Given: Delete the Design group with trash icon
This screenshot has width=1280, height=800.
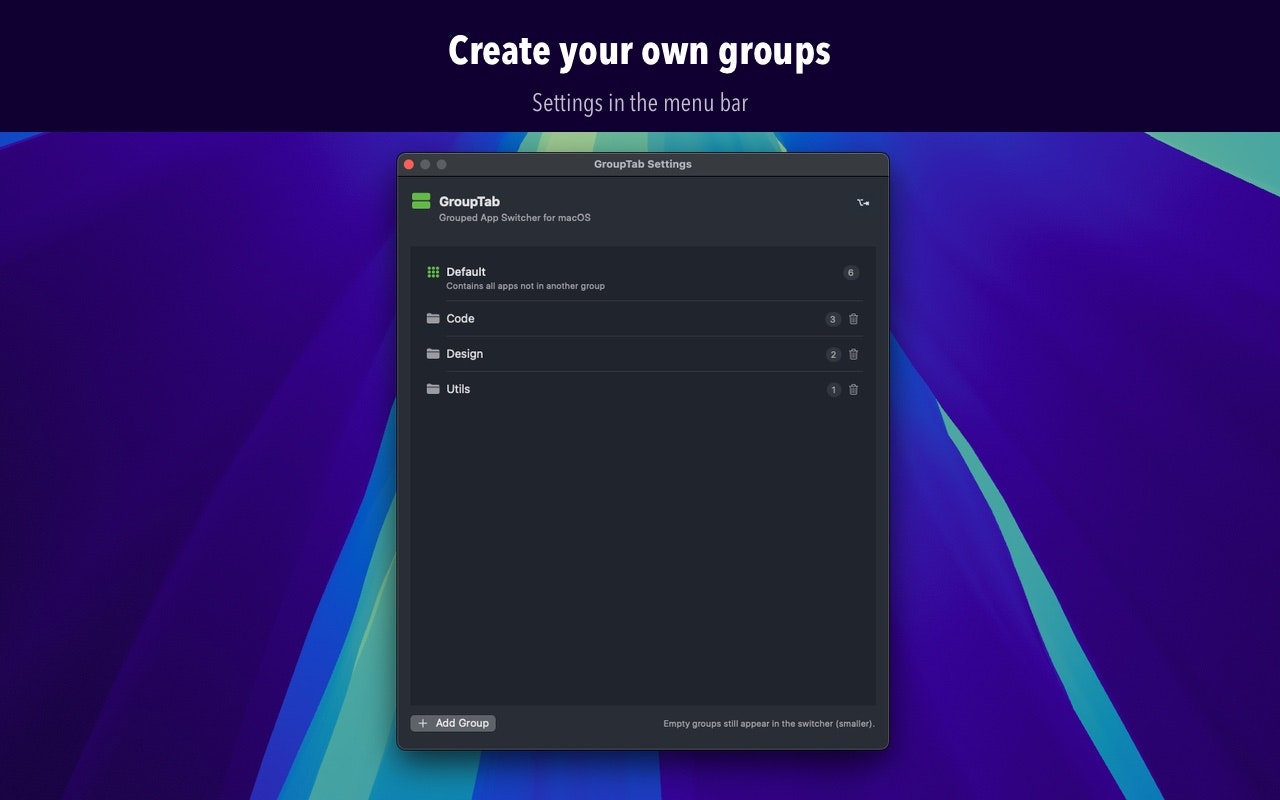Looking at the screenshot, I should (853, 354).
